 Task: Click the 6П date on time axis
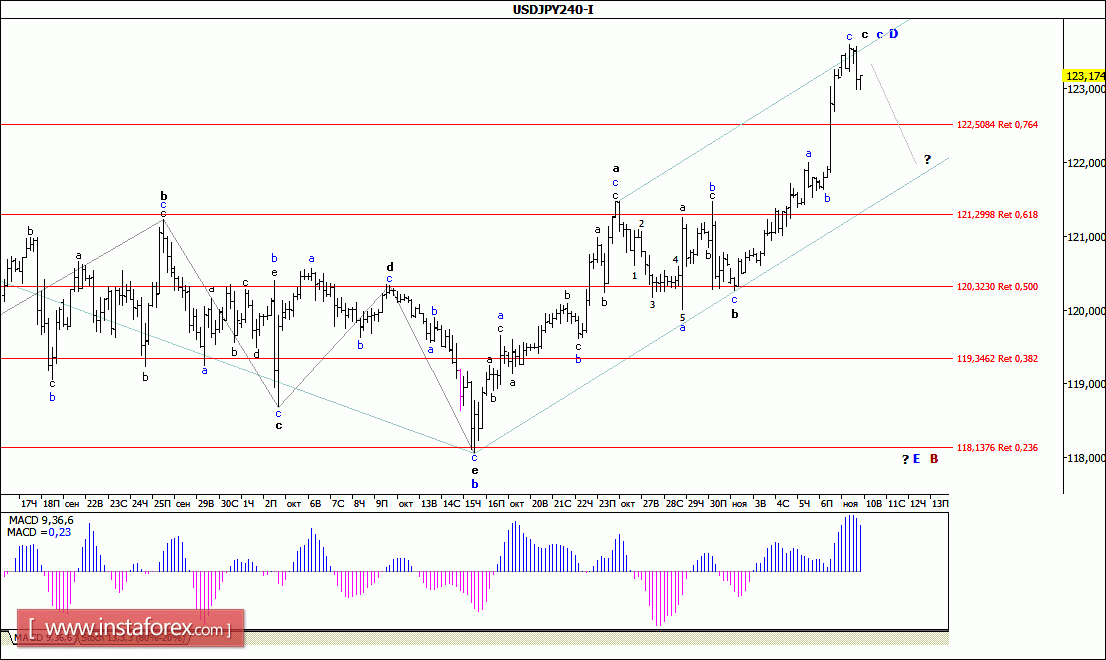click(827, 503)
